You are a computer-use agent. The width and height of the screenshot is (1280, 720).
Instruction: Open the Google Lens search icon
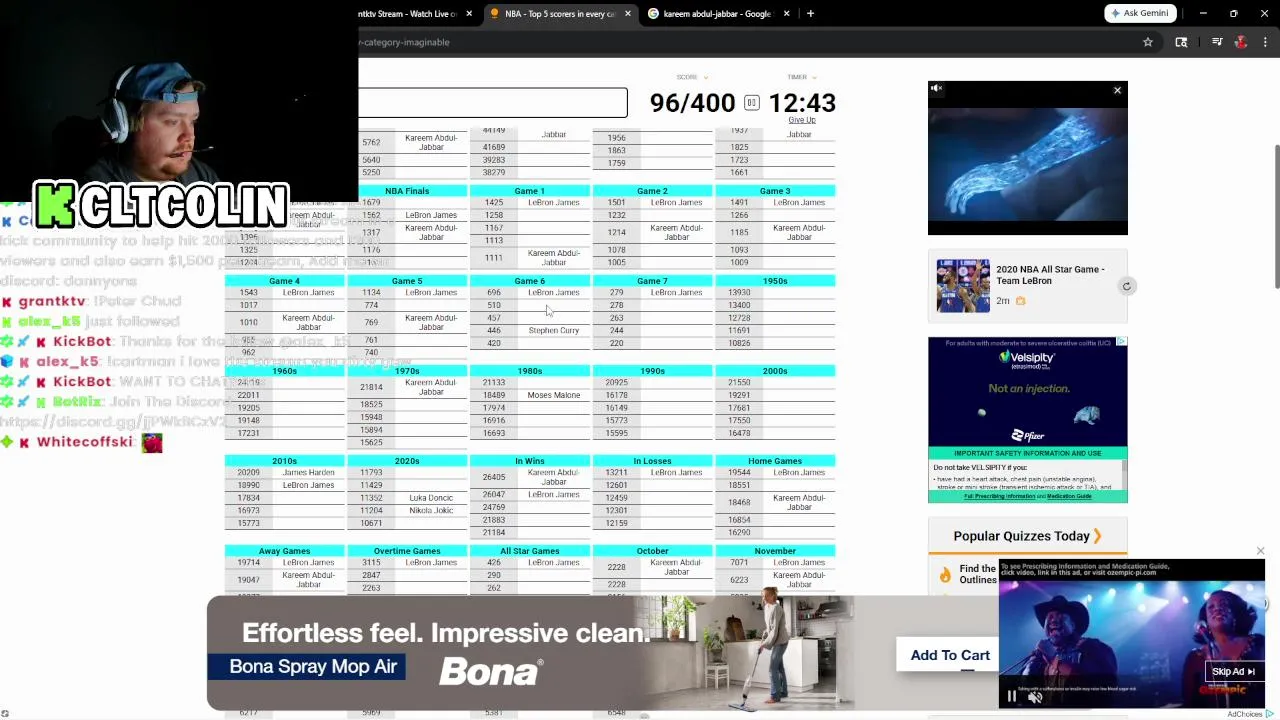[1181, 42]
